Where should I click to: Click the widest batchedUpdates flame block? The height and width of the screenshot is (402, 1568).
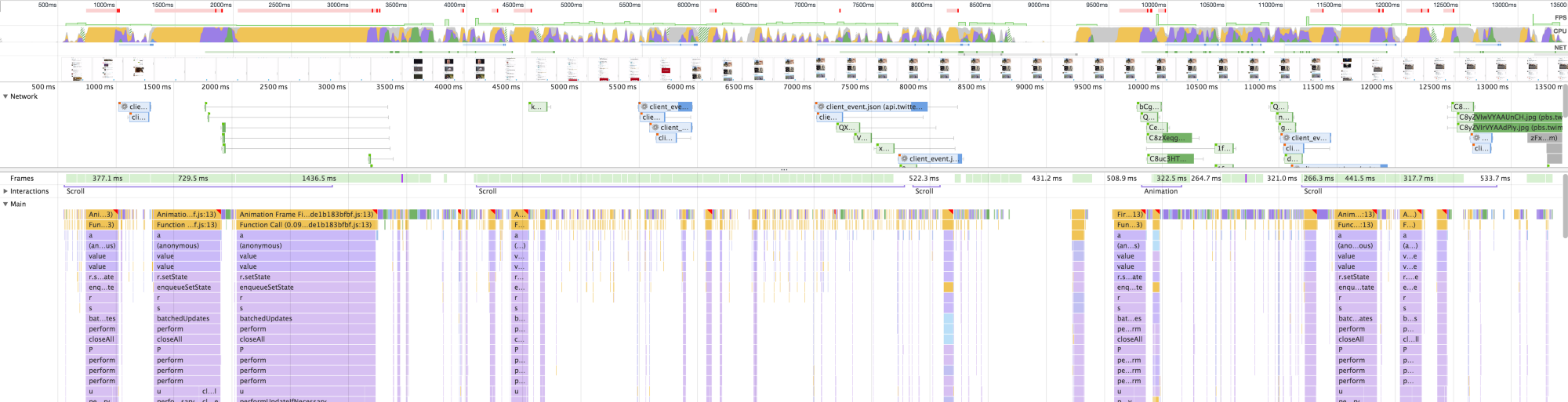point(306,319)
